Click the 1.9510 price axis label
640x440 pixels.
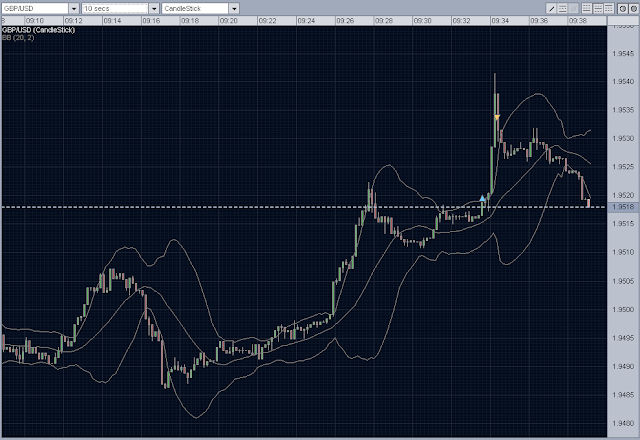pos(624,252)
